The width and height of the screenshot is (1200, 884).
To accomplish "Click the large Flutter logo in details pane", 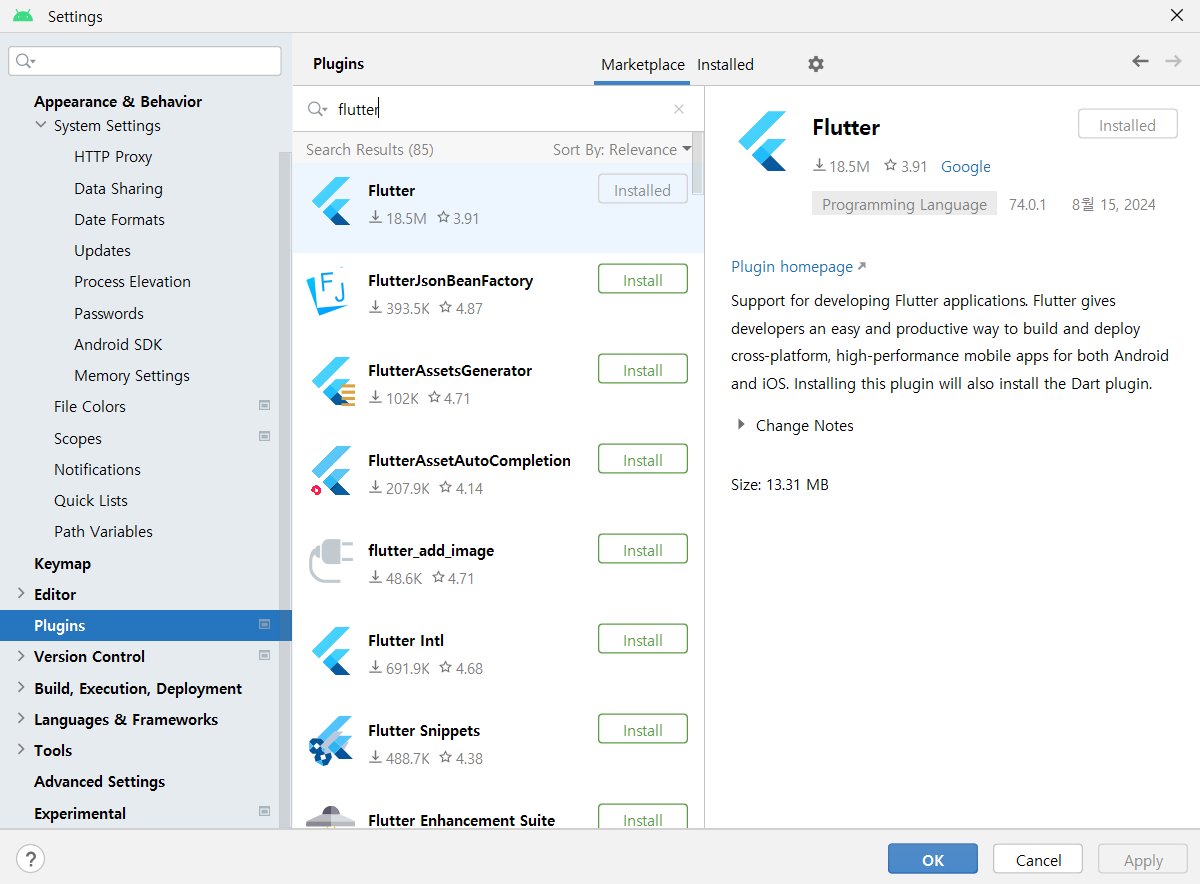I will [763, 143].
